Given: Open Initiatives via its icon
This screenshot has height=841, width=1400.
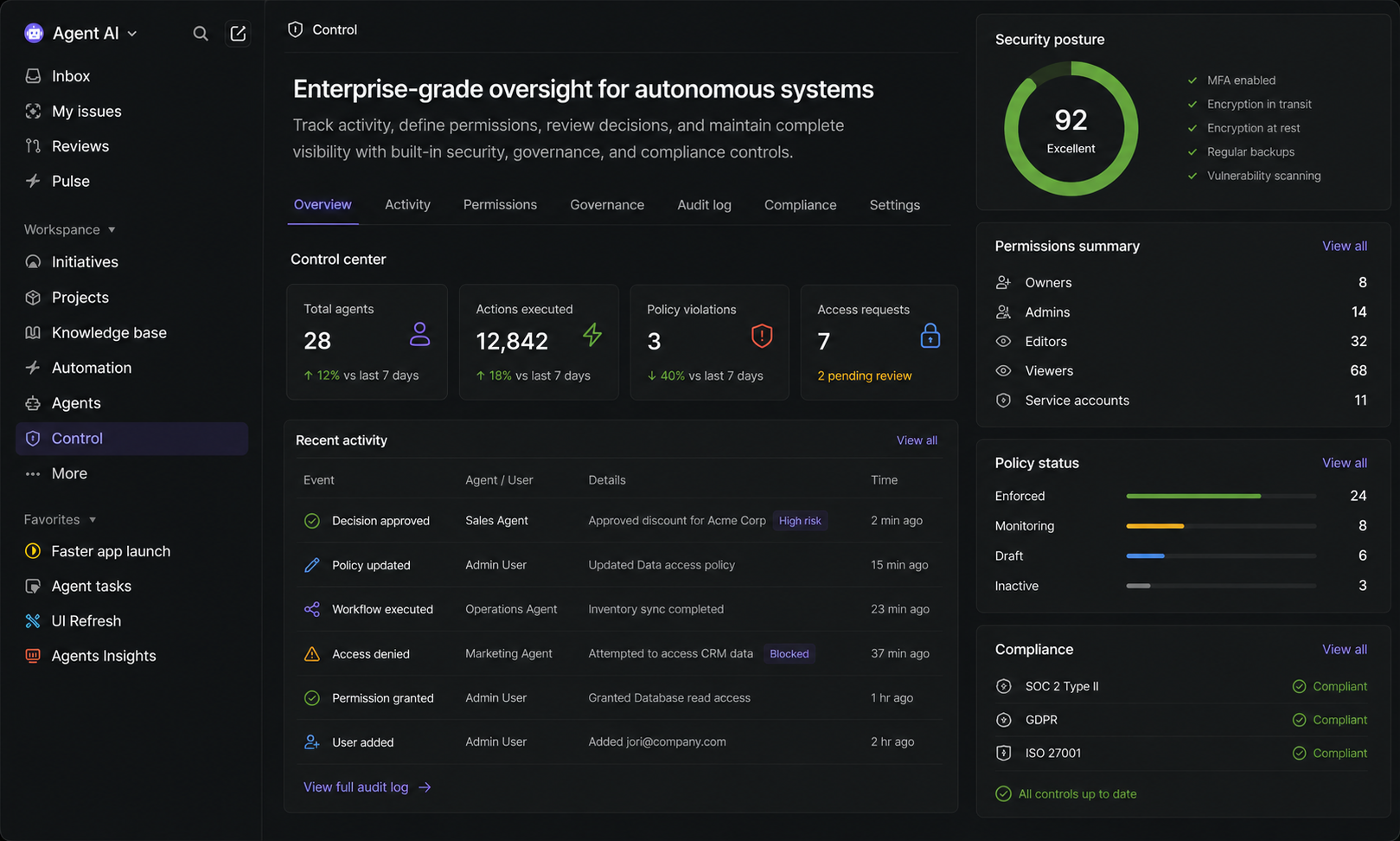Looking at the screenshot, I should coord(33,262).
